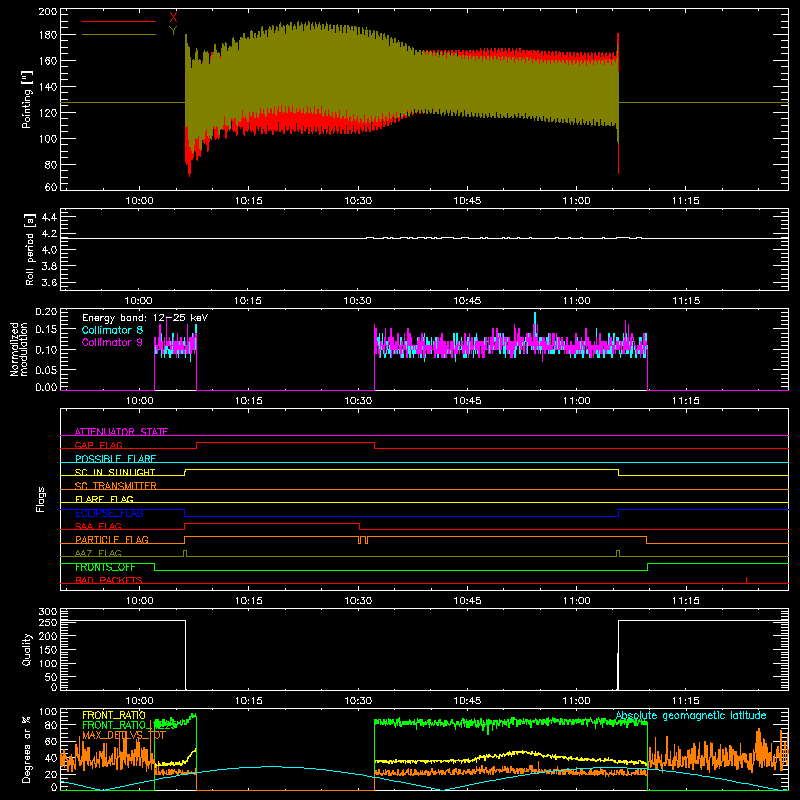This screenshot has width=800, height=800.
Task: Select the Pointing axis title
Action: pos(27,100)
